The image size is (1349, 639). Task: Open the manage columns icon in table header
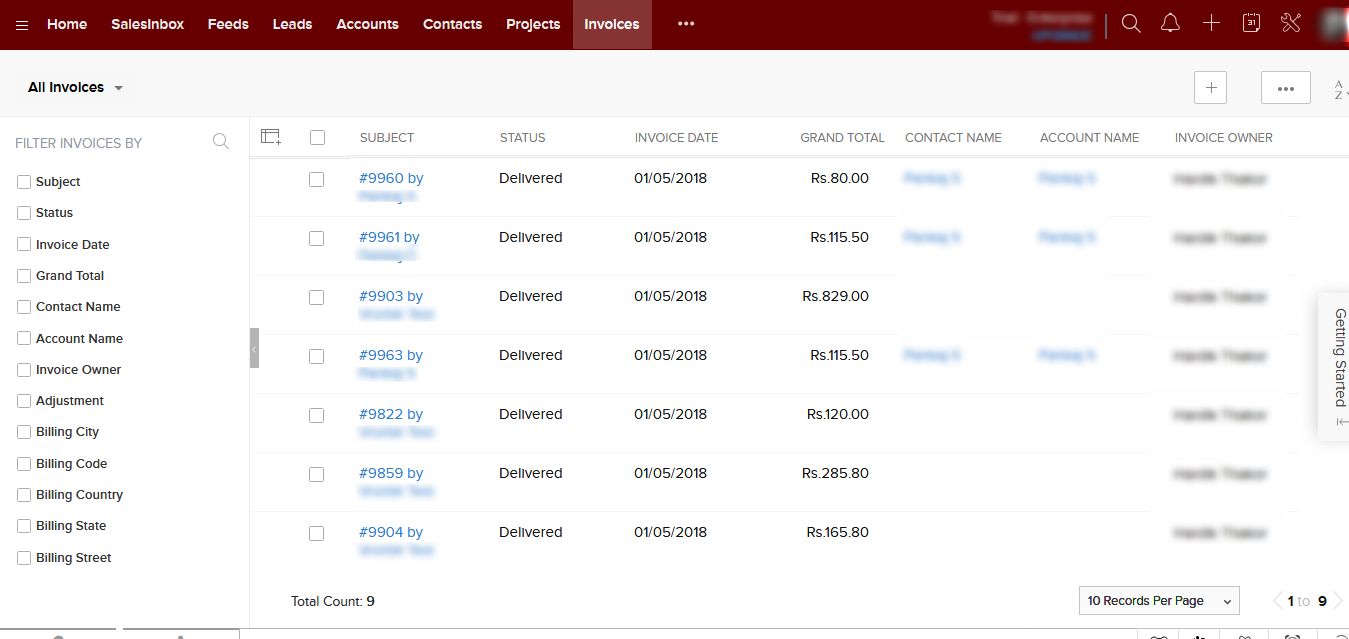point(271,137)
